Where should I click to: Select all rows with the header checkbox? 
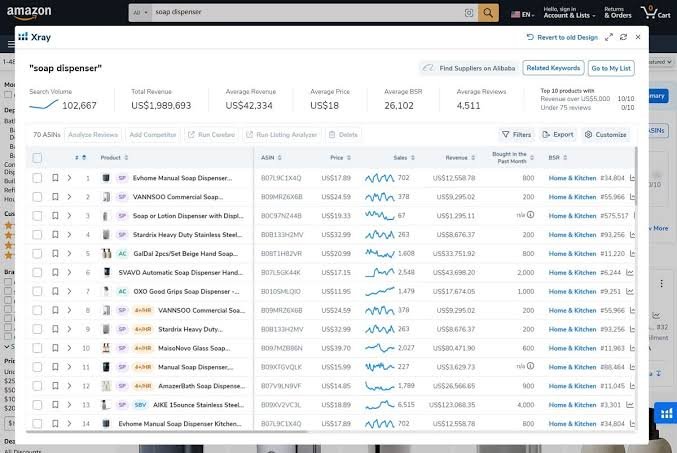click(x=37, y=158)
